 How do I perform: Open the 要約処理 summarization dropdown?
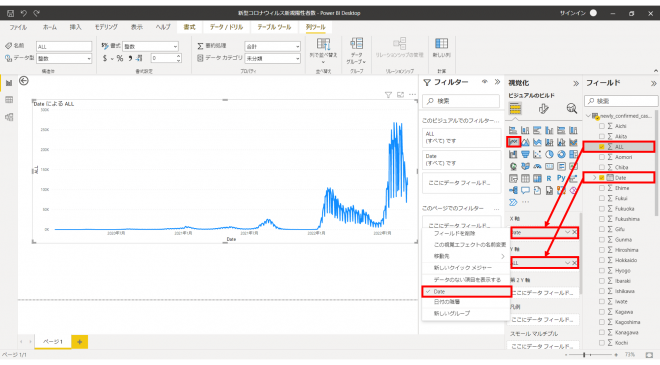(x=272, y=46)
